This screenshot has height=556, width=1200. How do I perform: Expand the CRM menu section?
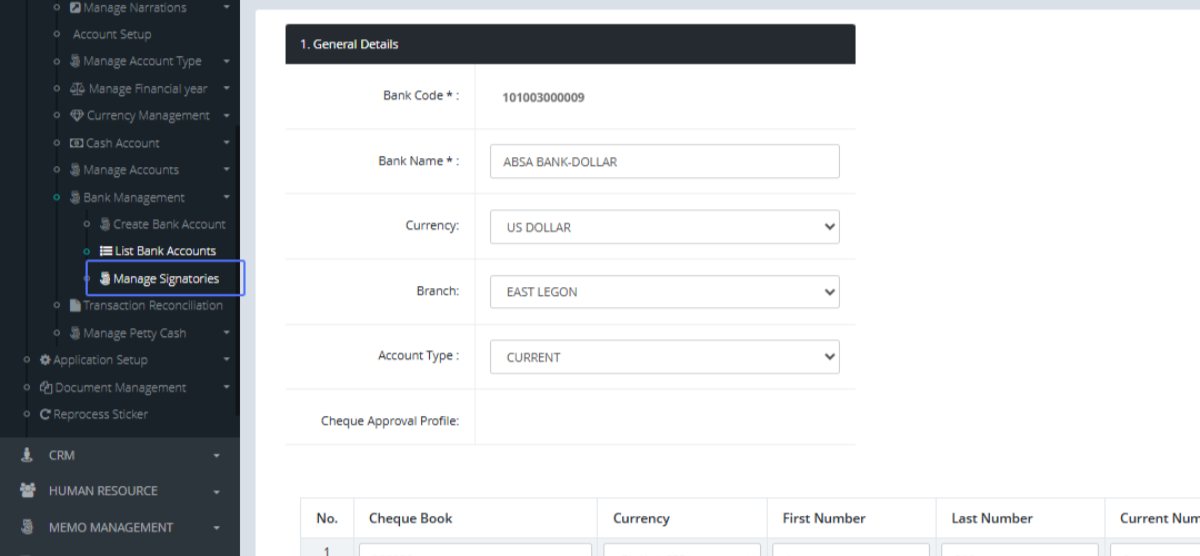pyautogui.click(x=217, y=456)
